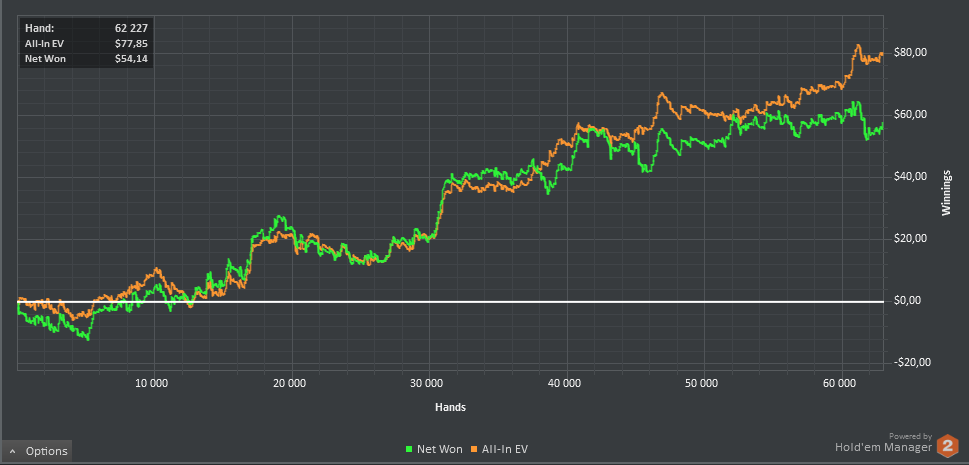Click the Hand value 62 227
The image size is (969, 465).
131,28
